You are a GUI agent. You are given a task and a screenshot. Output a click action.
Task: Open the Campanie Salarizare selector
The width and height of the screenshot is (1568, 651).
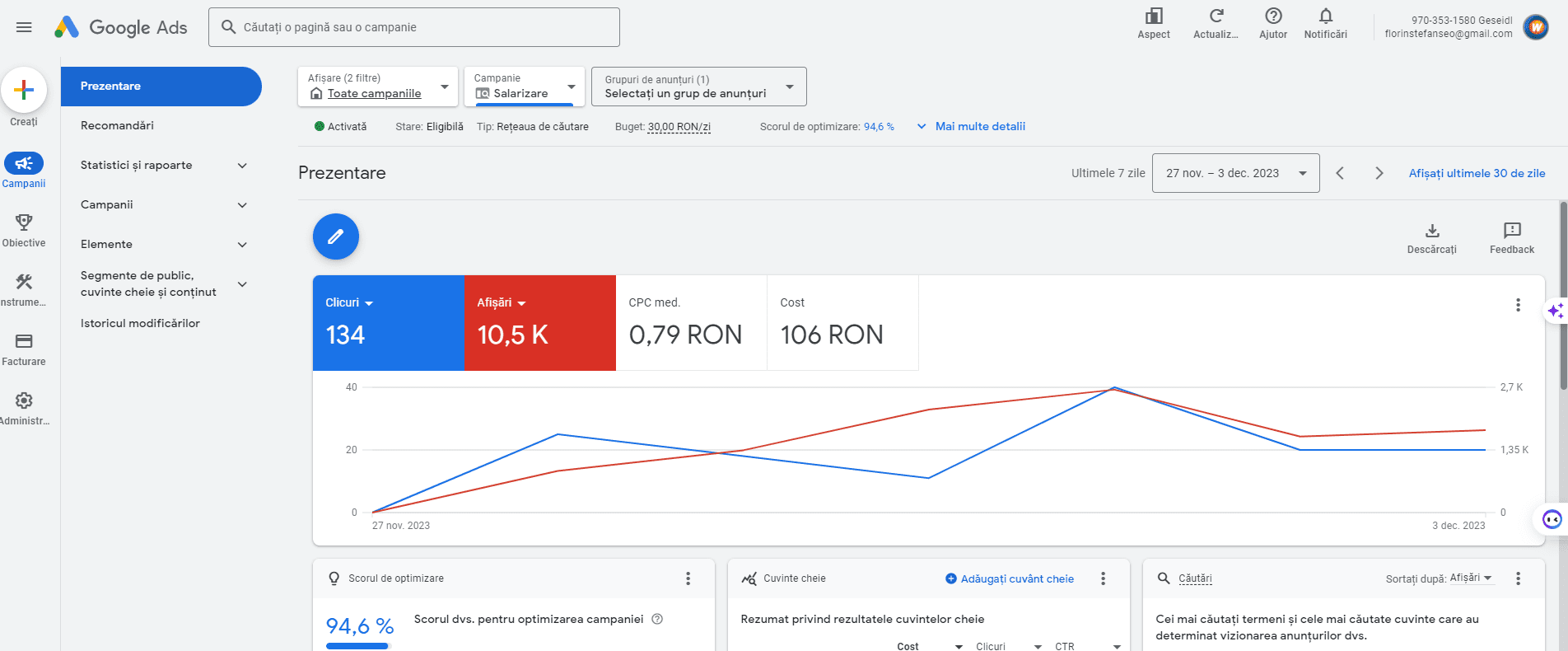pyautogui.click(x=524, y=87)
